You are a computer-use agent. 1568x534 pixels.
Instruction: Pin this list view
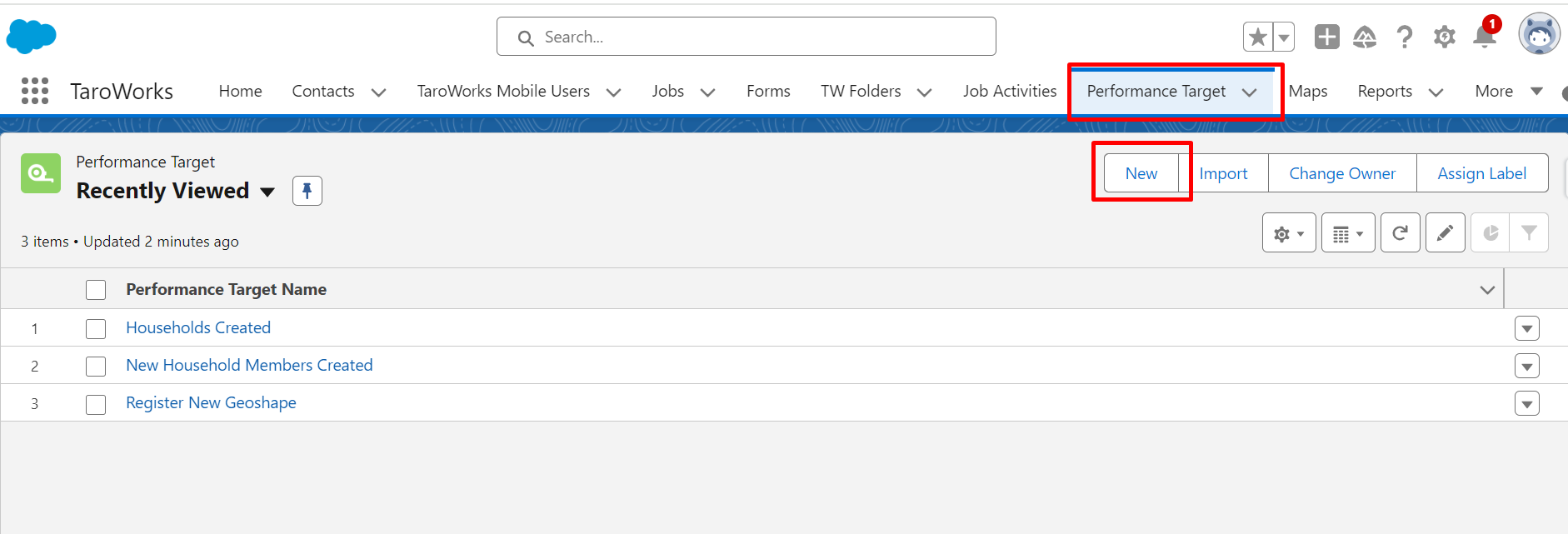click(x=307, y=191)
